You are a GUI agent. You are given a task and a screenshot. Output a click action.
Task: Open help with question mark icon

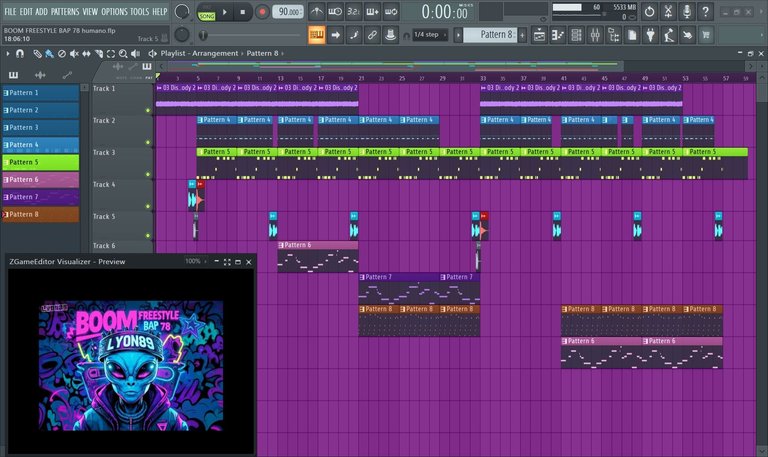coord(705,12)
